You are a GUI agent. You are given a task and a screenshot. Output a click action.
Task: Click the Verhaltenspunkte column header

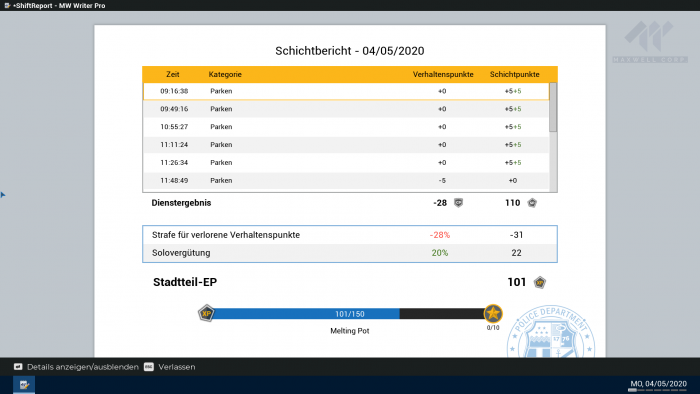tap(443, 75)
